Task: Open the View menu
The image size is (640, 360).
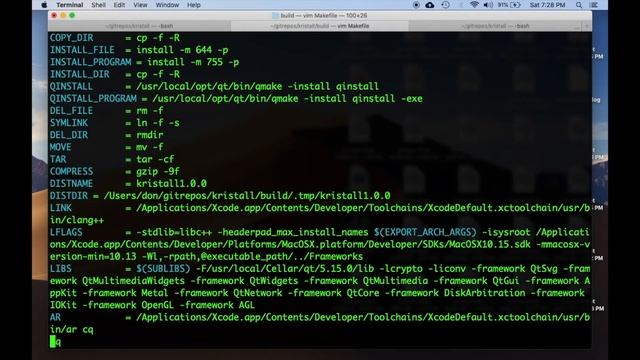Action: [x=140, y=5]
